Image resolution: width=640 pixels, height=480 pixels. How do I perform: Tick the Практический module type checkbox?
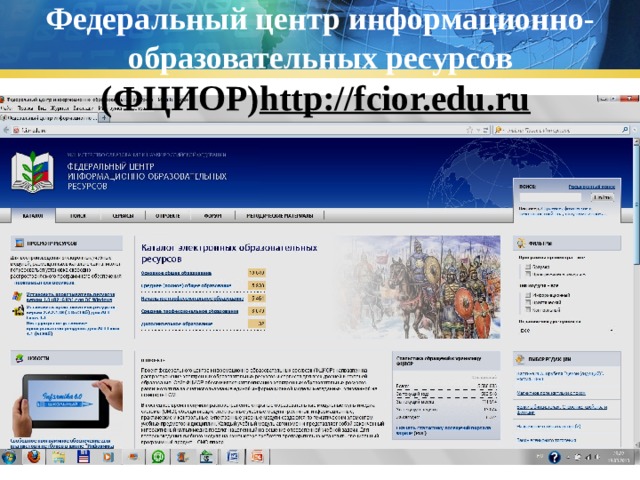528,302
